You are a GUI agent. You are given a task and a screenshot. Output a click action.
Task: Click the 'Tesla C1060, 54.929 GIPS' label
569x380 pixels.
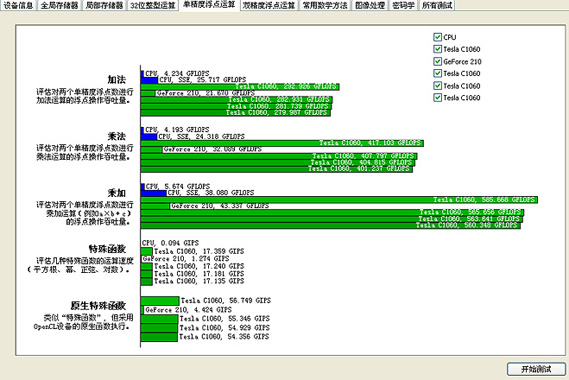224,328
